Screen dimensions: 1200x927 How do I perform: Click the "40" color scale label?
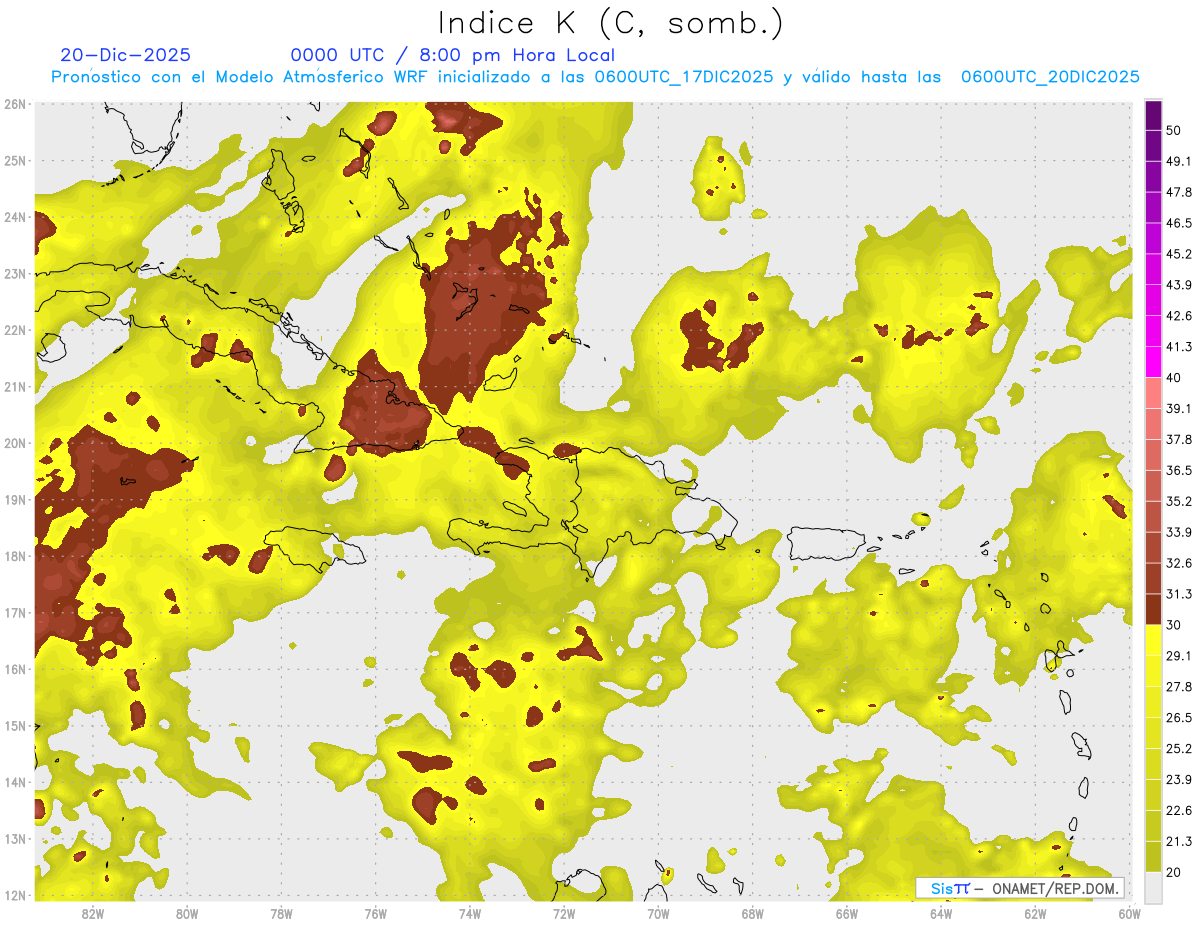pyautogui.click(x=1174, y=377)
